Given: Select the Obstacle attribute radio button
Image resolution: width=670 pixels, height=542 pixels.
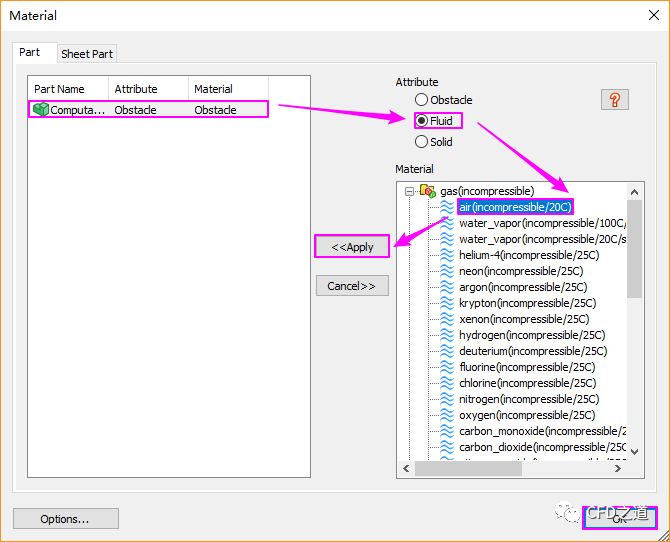Looking at the screenshot, I should [x=422, y=100].
